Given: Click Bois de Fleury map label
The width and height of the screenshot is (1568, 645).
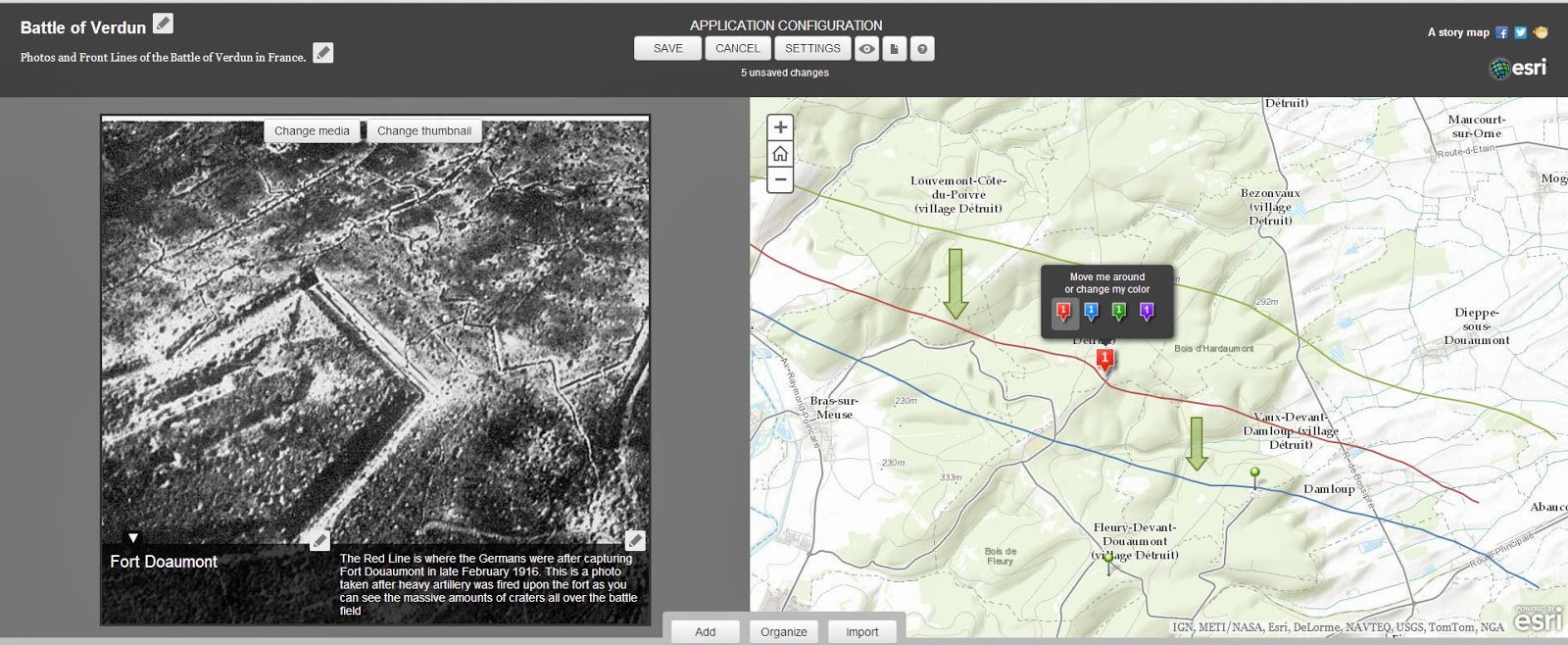Looking at the screenshot, I should [x=1001, y=556].
